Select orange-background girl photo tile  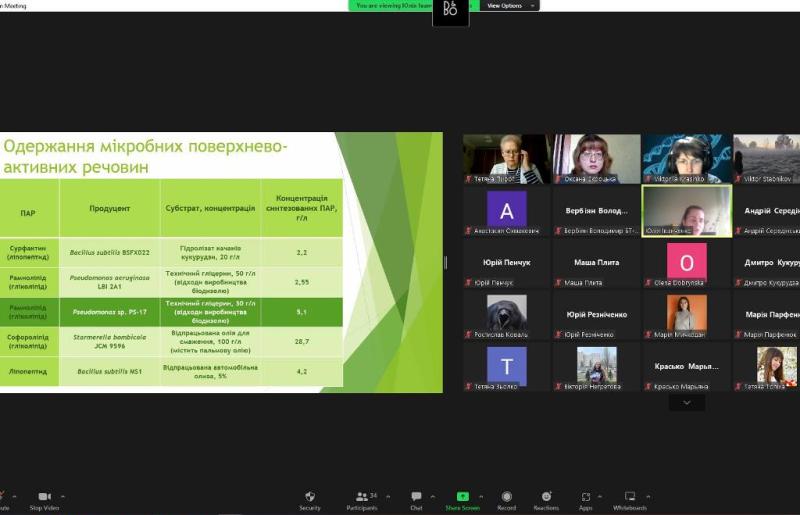(687, 315)
